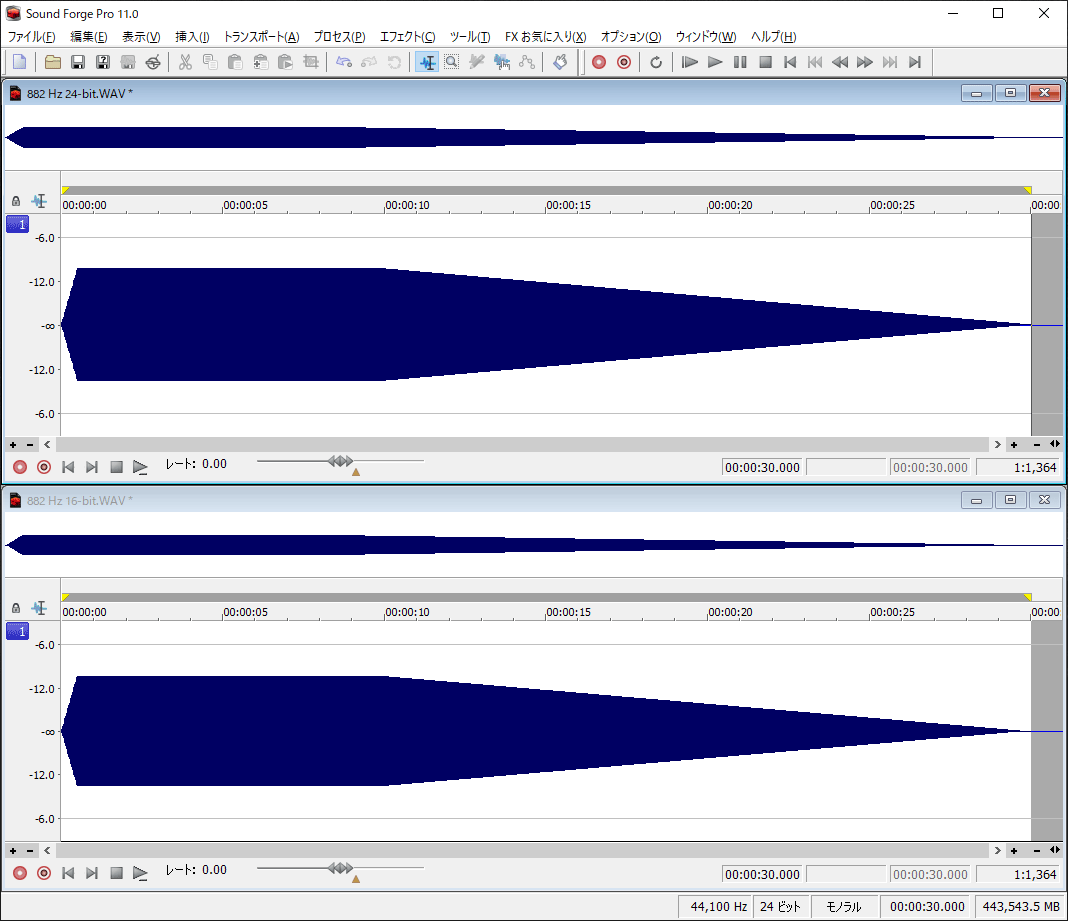Open the ツール(T) menu
The height and width of the screenshot is (921, 1068).
[470, 37]
